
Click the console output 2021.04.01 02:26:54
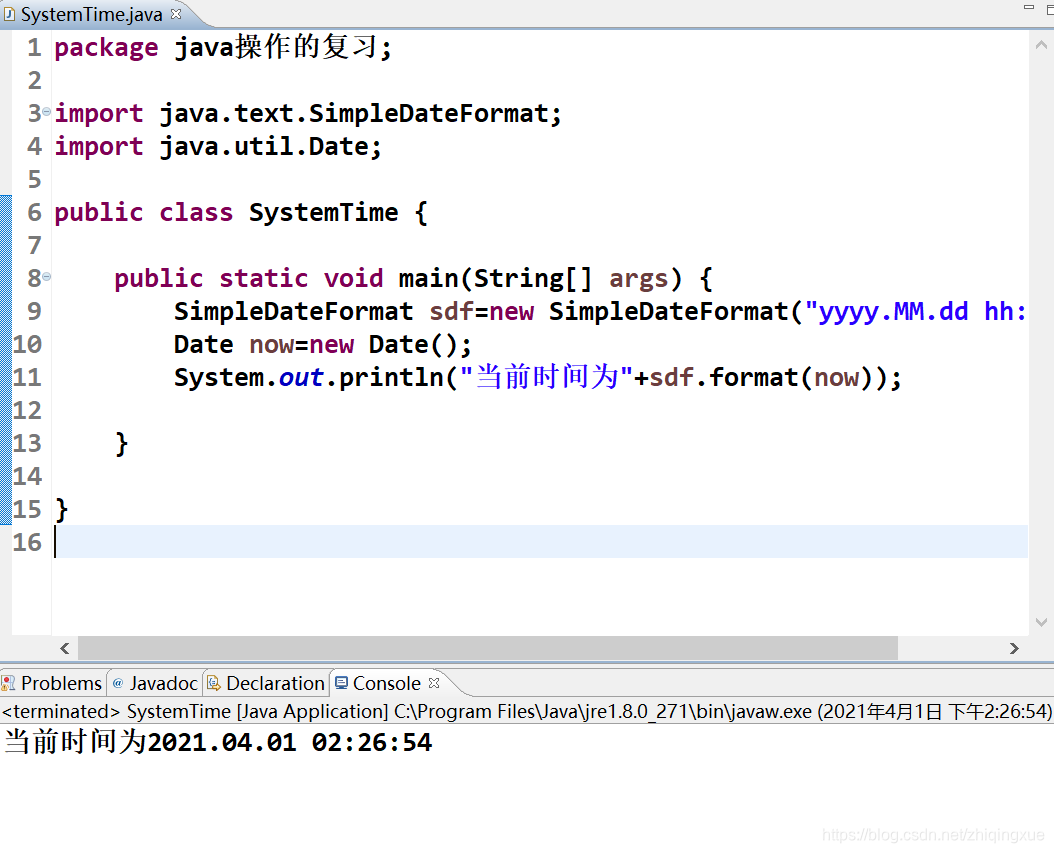pyautogui.click(x=289, y=743)
